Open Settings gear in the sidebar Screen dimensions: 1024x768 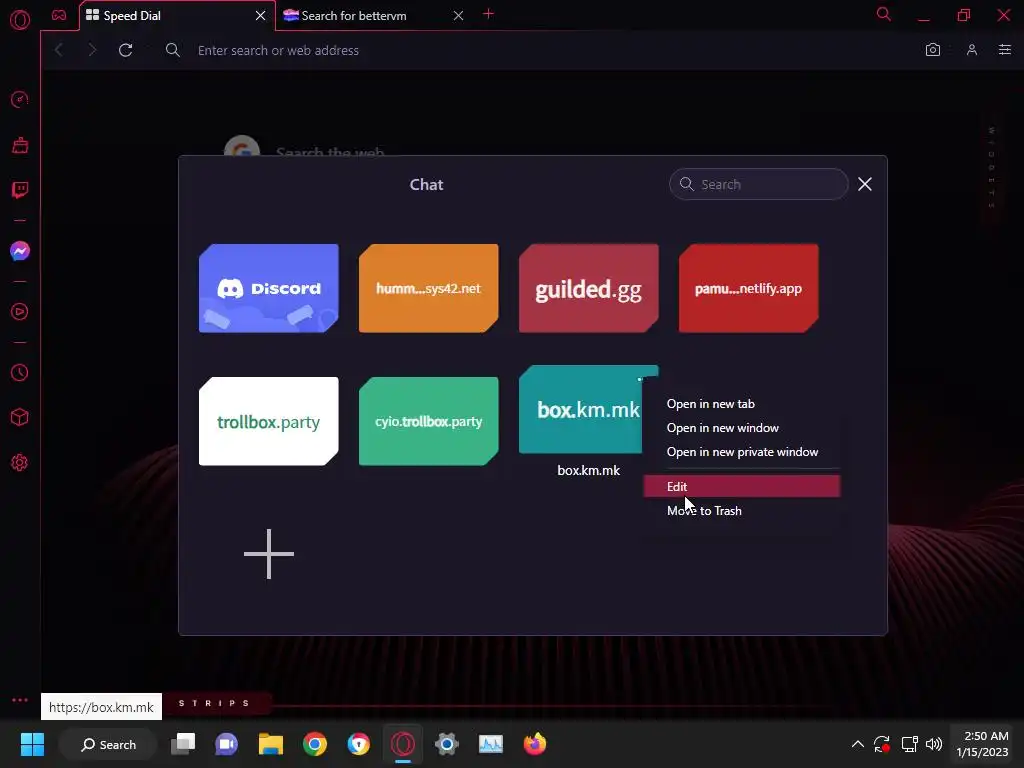(20, 462)
